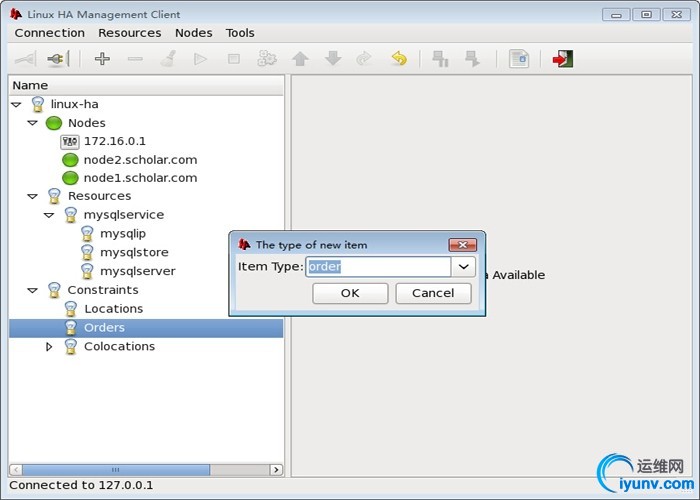
Task: Click Cancel in the new item dialog
Action: tap(433, 293)
